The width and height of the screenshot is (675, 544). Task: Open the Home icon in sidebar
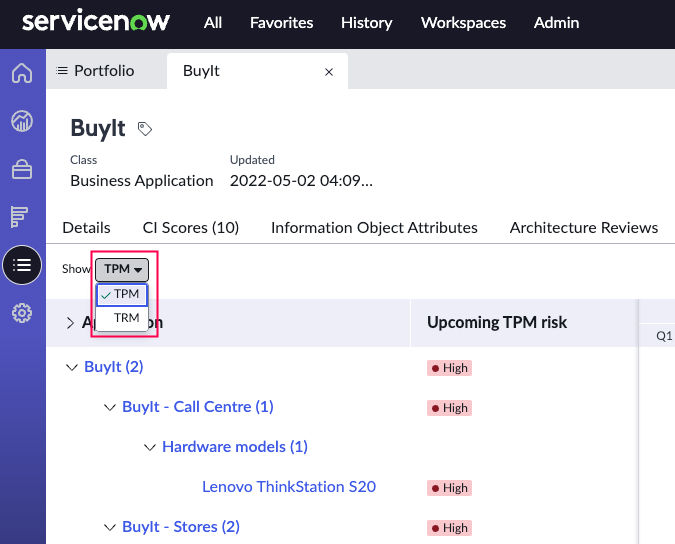click(x=22, y=73)
